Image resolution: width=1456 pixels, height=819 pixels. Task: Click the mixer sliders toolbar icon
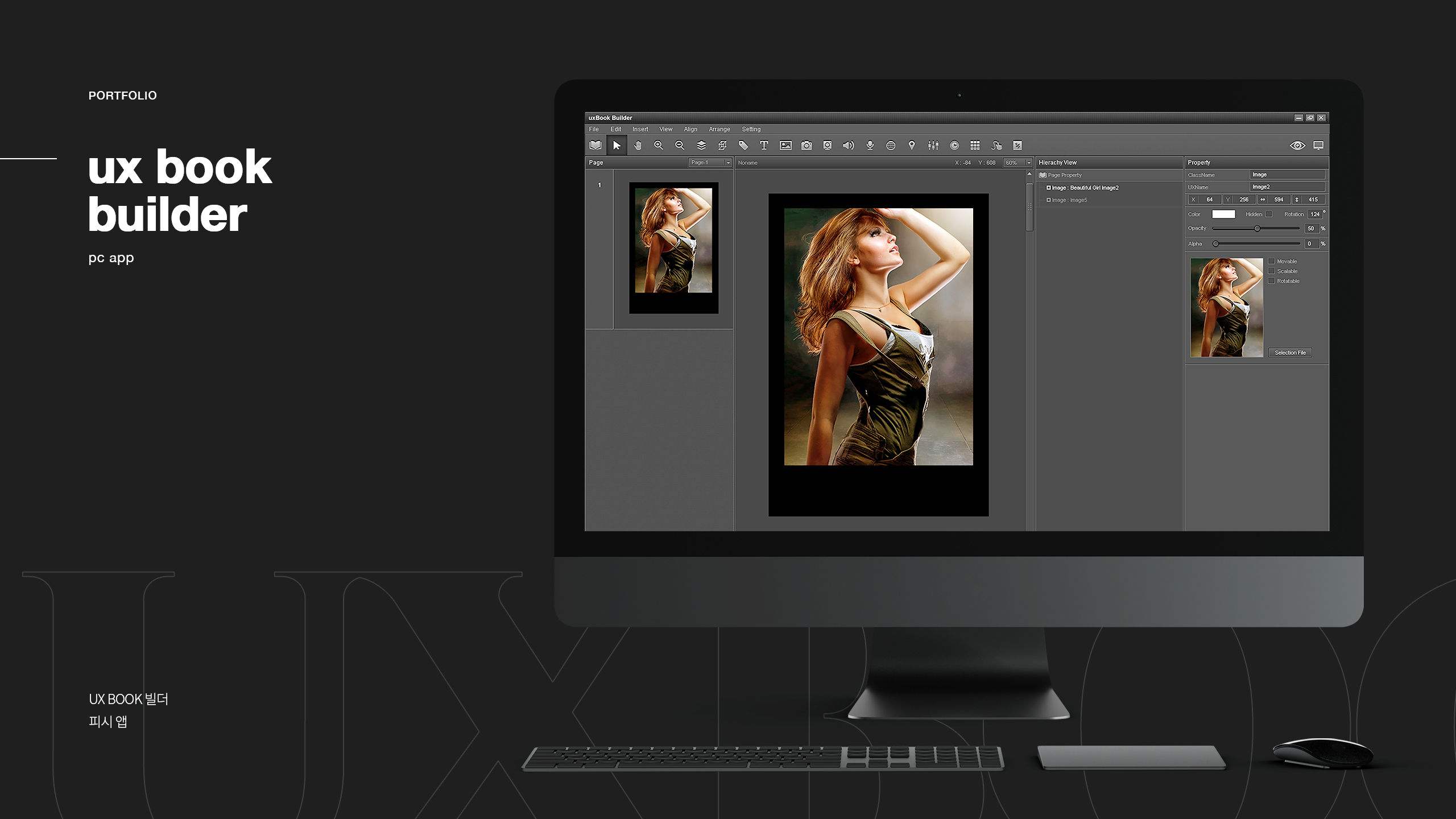(x=933, y=146)
